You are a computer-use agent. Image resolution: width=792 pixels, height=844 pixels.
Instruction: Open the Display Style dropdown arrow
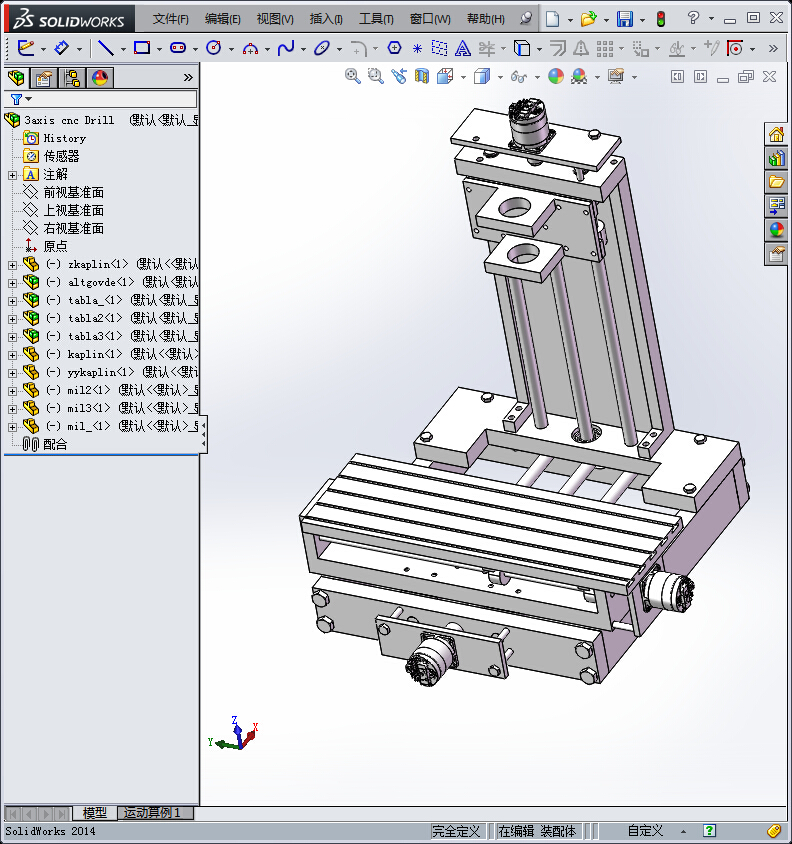[x=500, y=78]
